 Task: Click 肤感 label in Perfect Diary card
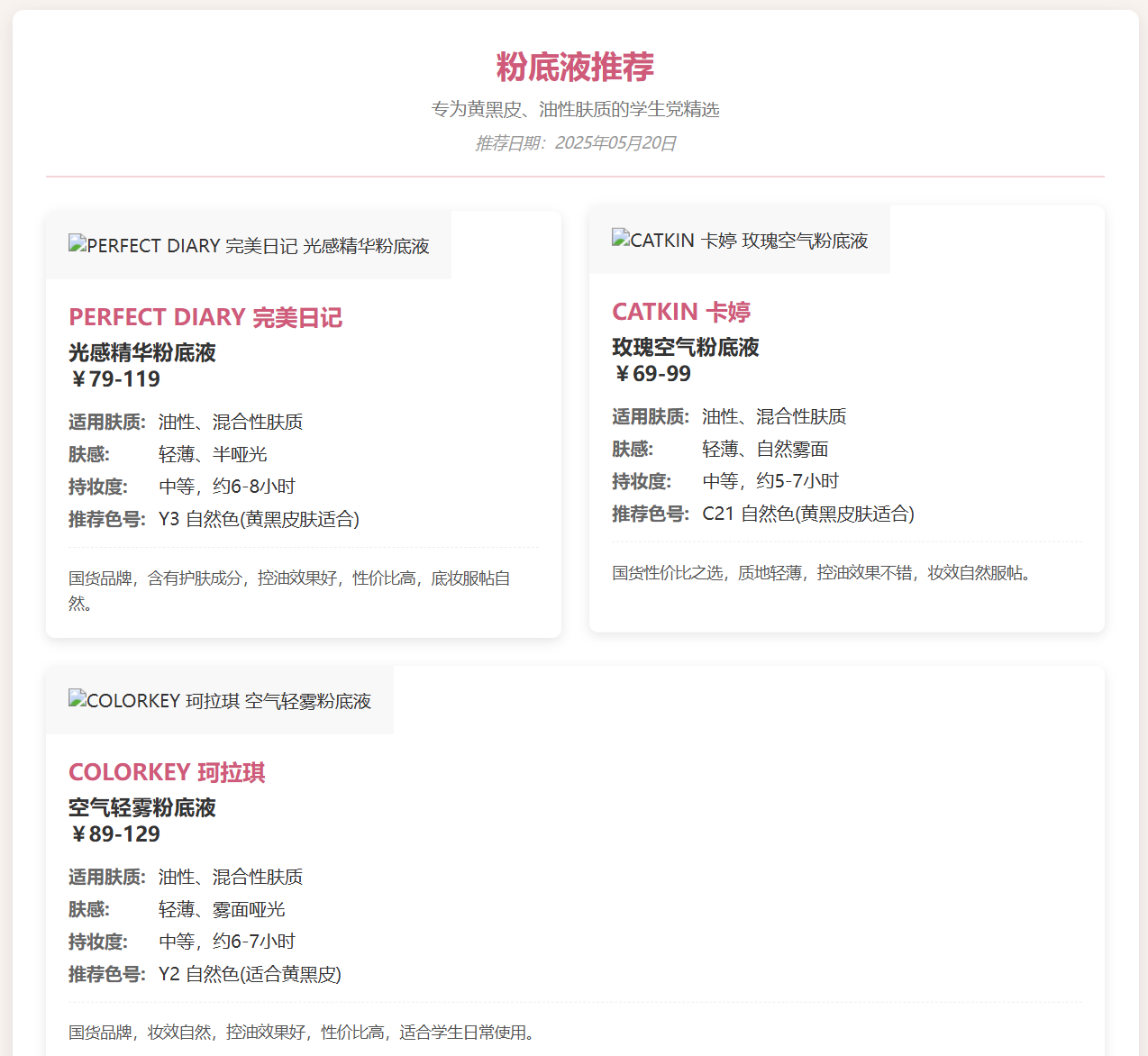(89, 454)
